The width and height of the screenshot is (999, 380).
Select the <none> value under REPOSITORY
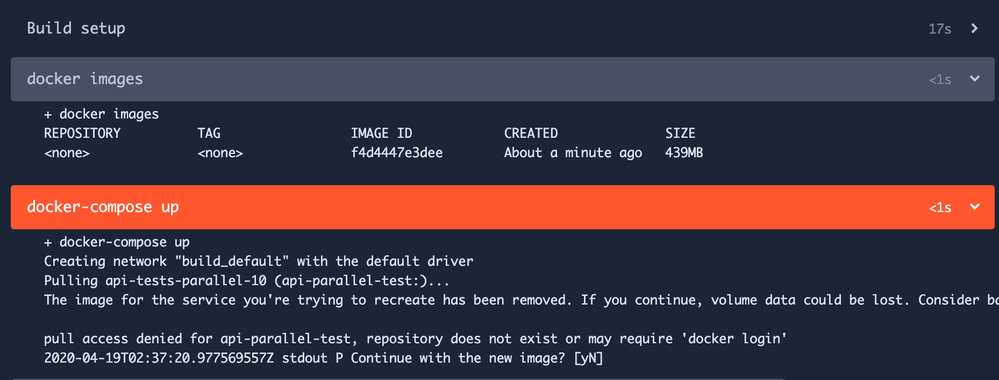pos(67,153)
